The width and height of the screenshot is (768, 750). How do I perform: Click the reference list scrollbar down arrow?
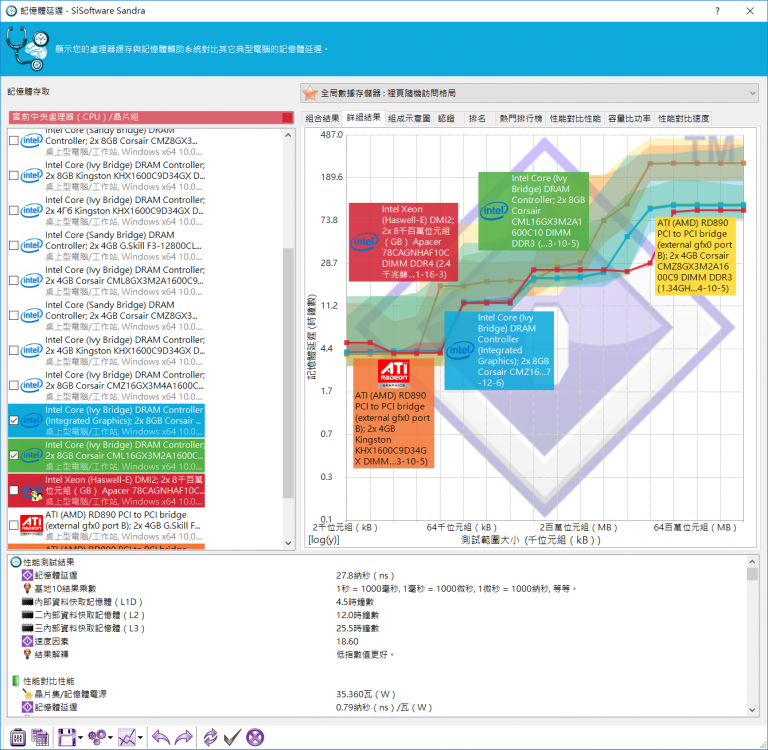288,543
